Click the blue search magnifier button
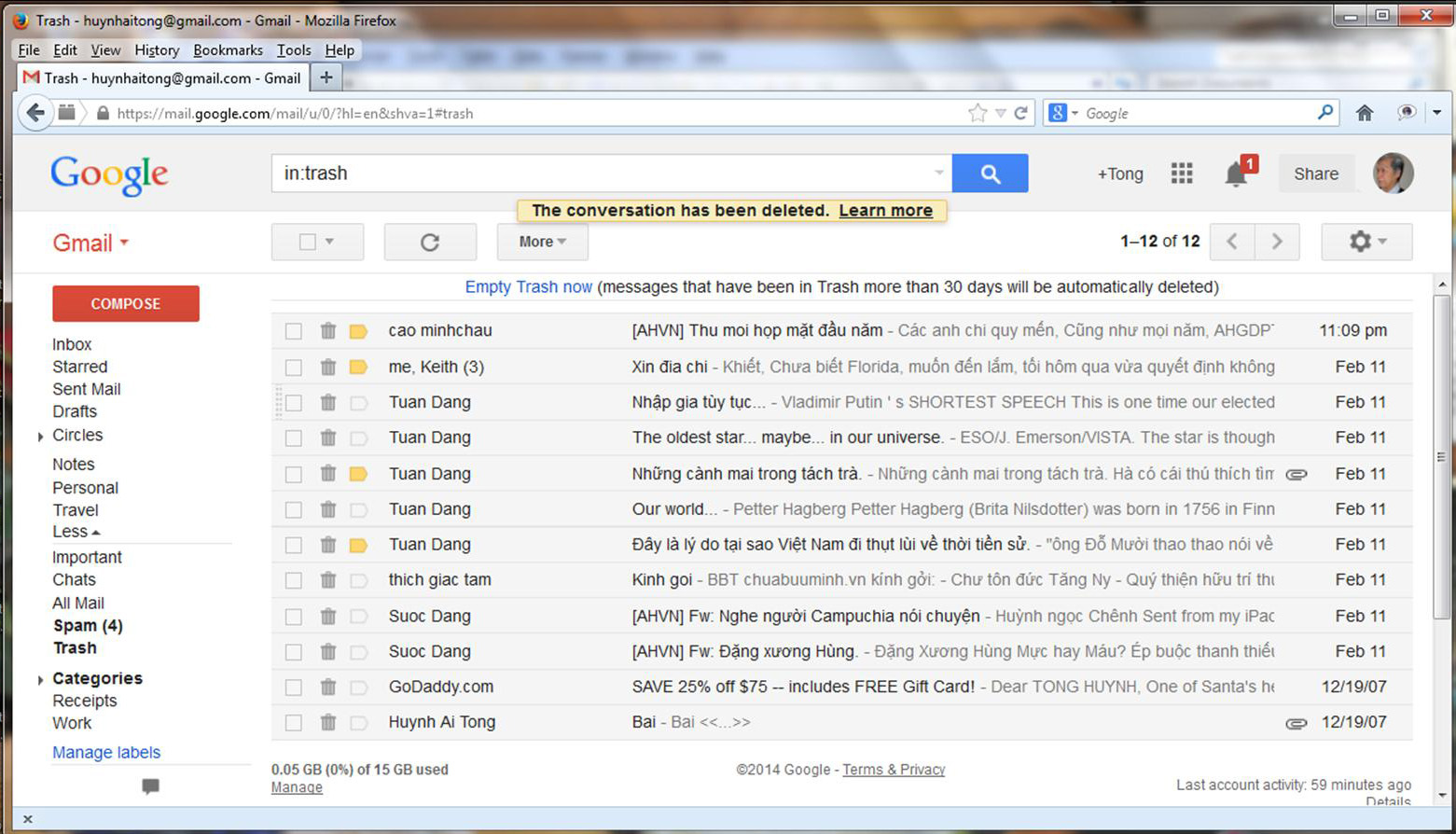Viewport: 1456px width, 834px height. tap(990, 174)
